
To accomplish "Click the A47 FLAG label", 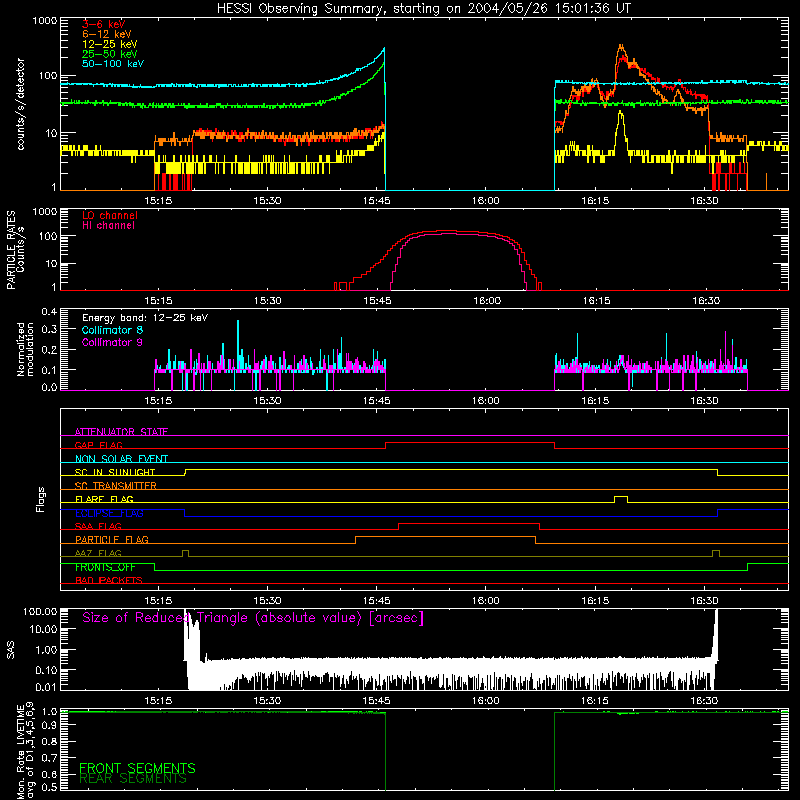I will pyautogui.click(x=98, y=553).
